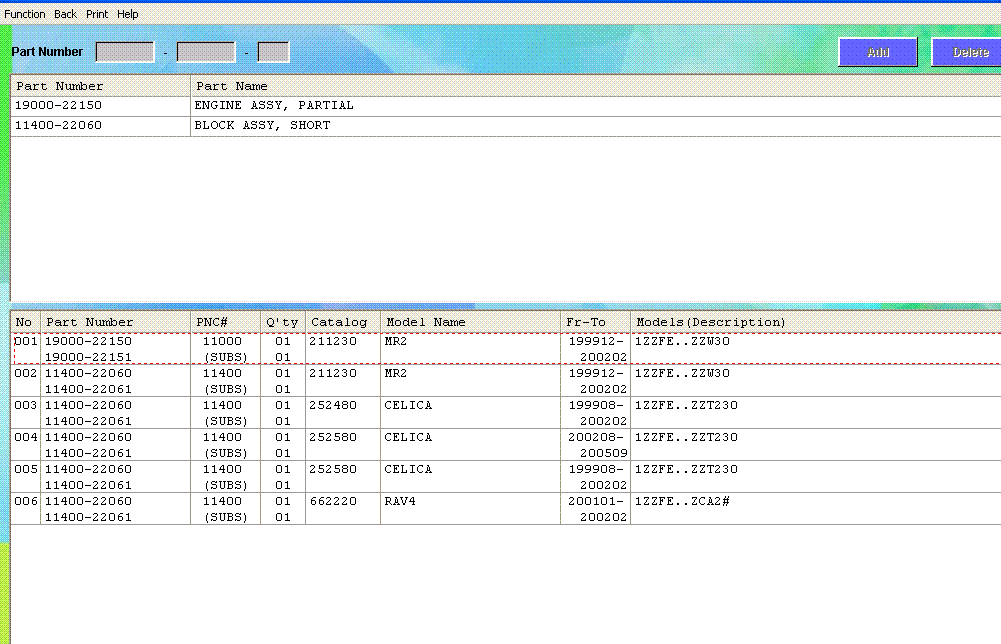Screen dimensions: 1001x644
Task: Open the Function menu
Action: click(25, 14)
